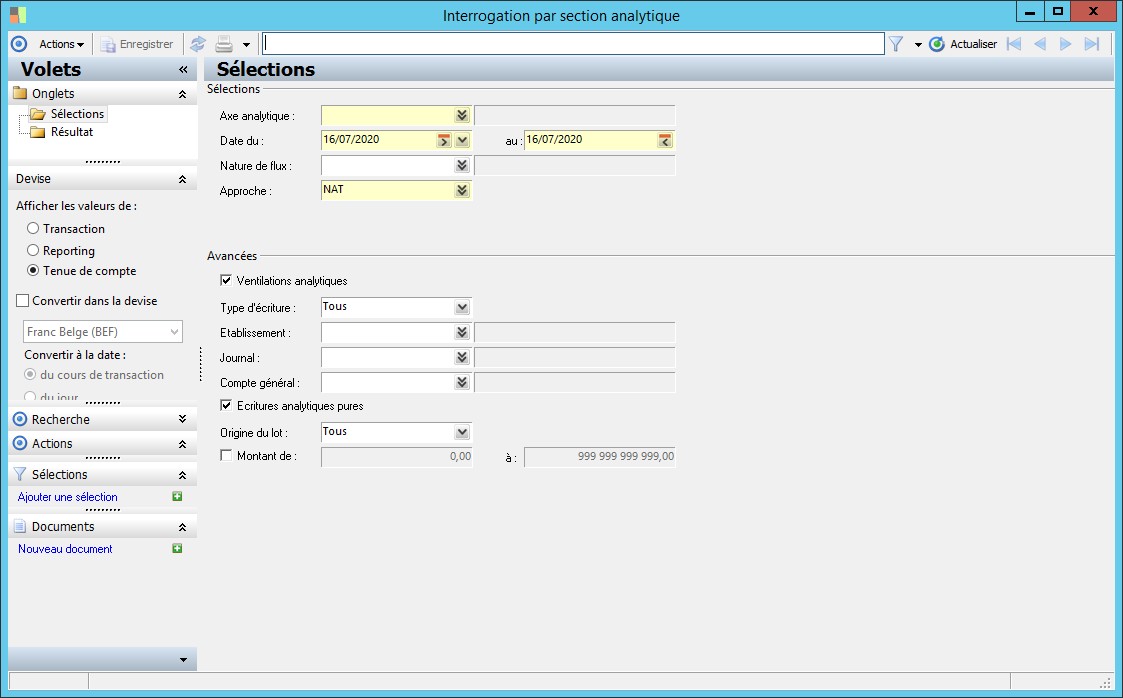Select Résultat in the Onglets tree
Viewport: 1123px width, 698px height.
pos(71,132)
